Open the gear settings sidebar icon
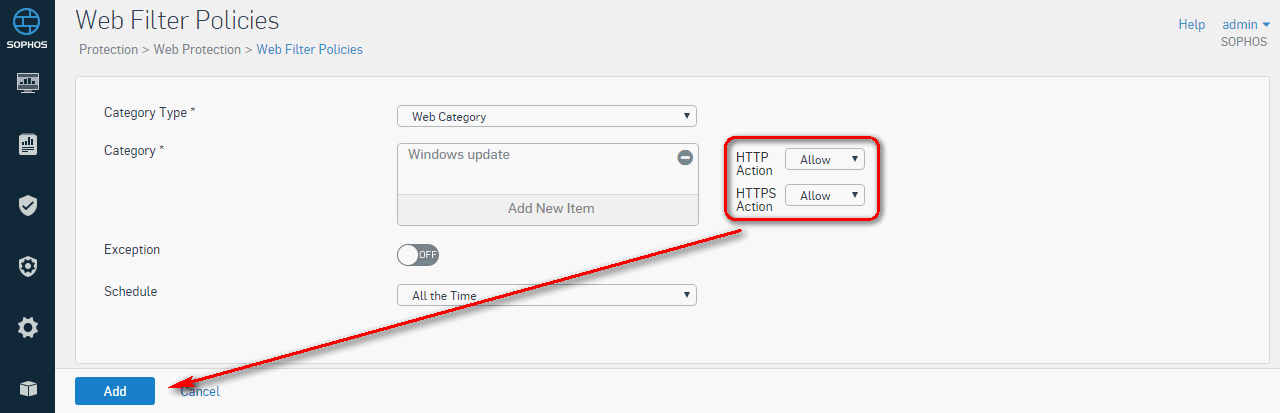1280x413 pixels. coord(28,327)
